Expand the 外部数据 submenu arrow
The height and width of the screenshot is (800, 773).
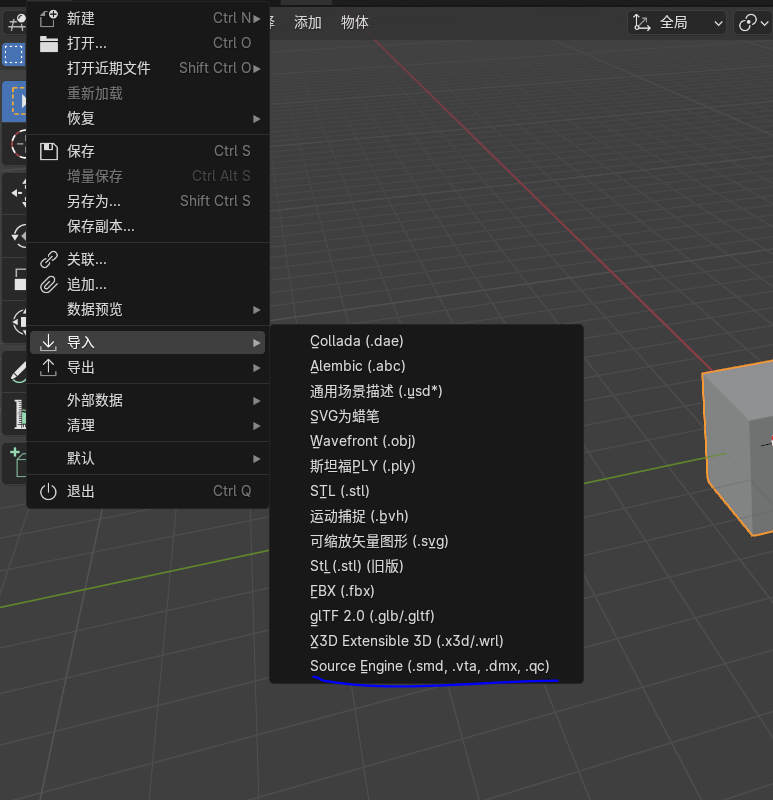[257, 401]
